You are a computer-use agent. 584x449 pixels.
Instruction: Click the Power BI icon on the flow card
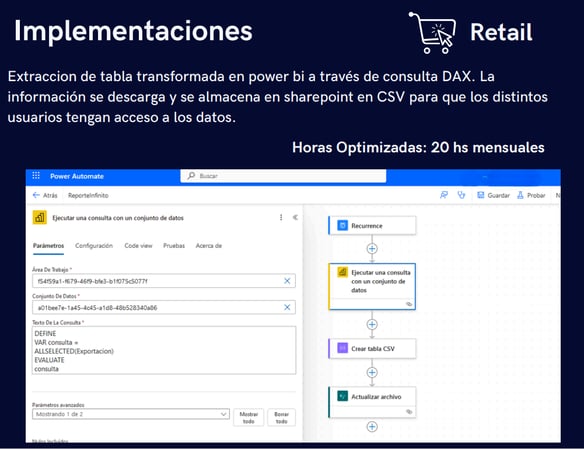342,272
